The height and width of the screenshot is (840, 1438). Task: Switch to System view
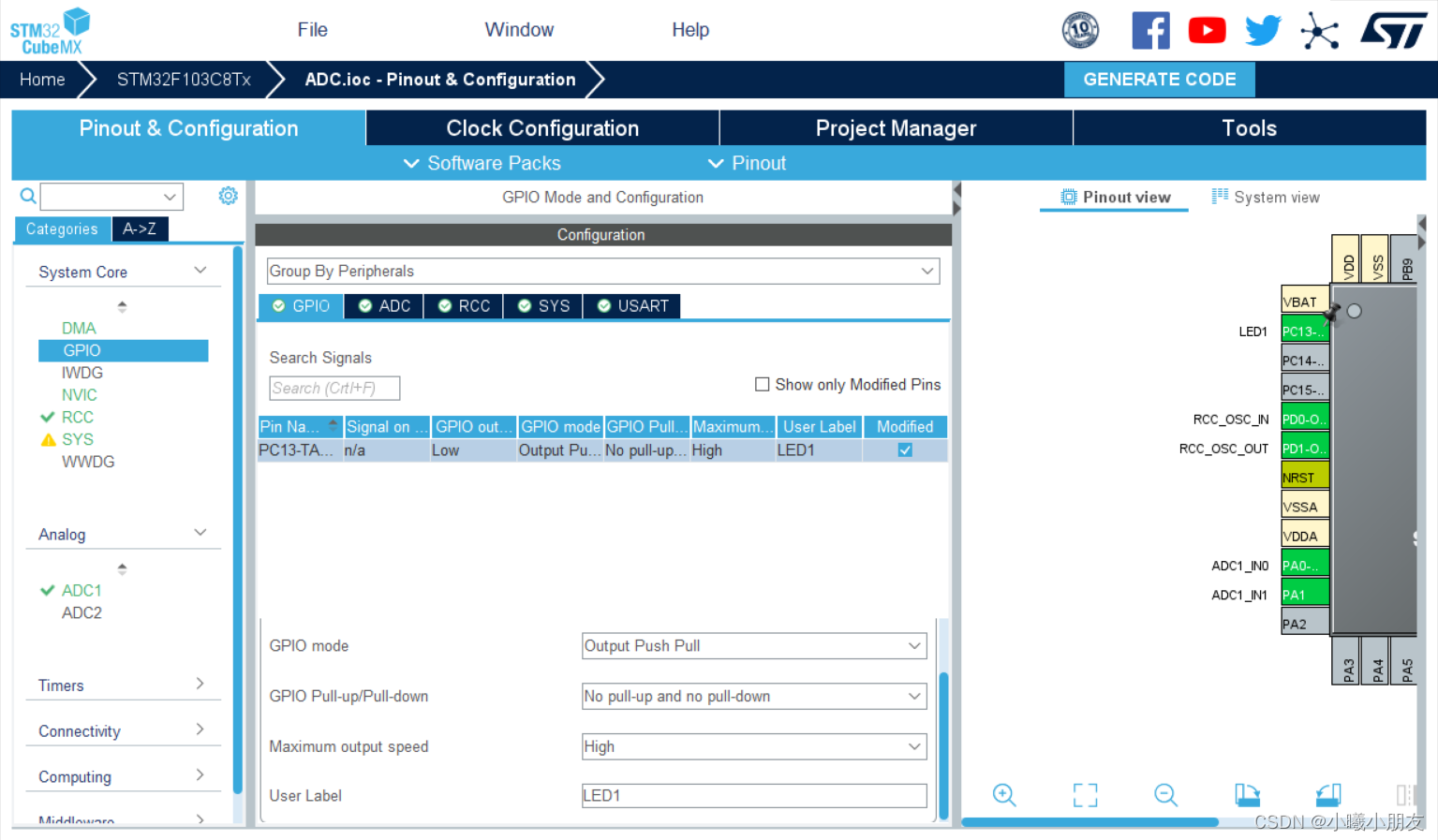pyautogui.click(x=1266, y=197)
